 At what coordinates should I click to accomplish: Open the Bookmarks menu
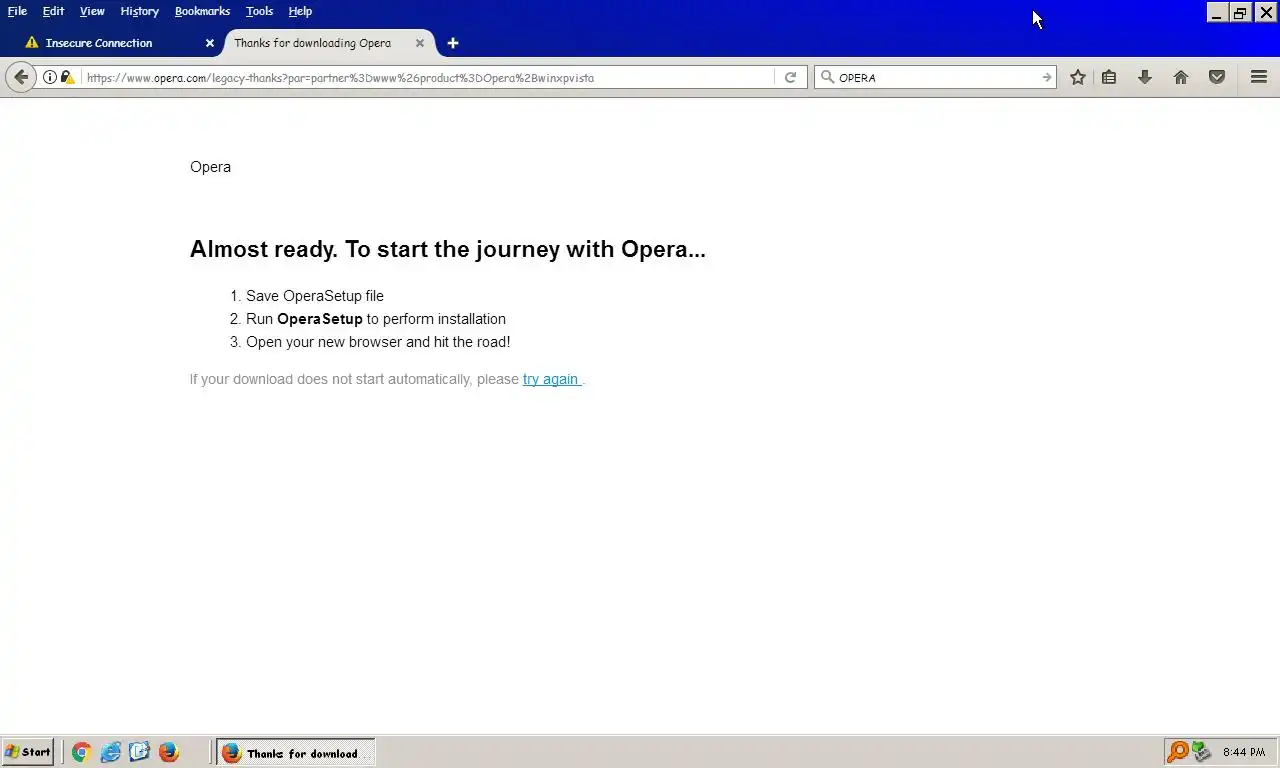click(x=202, y=11)
